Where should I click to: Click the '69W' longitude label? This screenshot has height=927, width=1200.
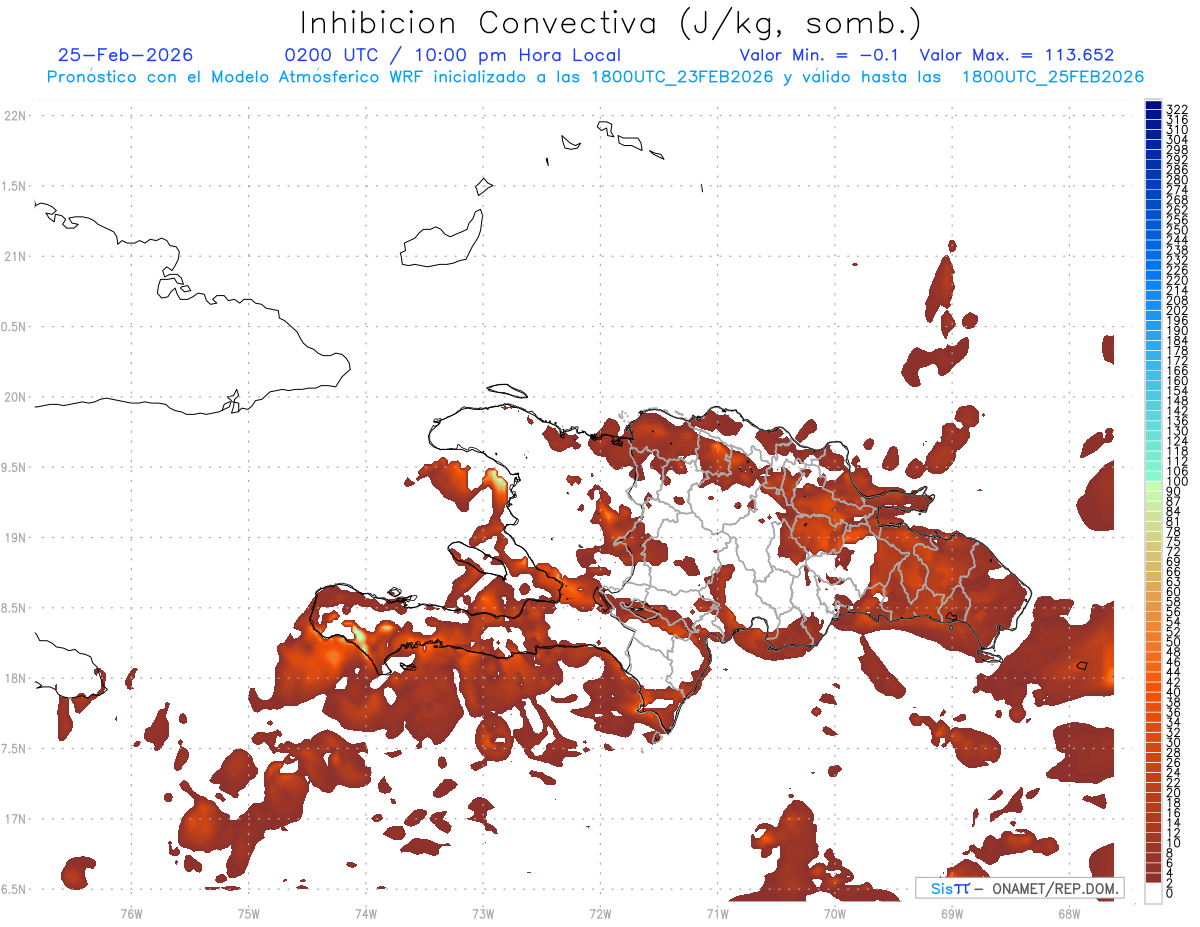[952, 913]
